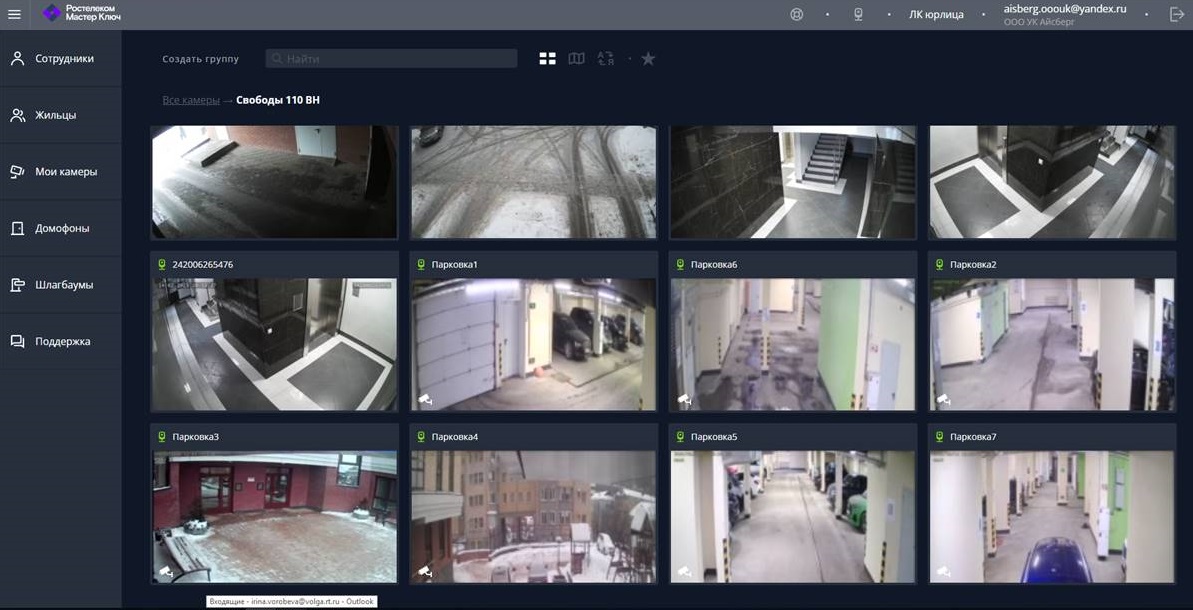This screenshot has width=1193, height=610.
Task: Select Шлагбаумы in the sidebar
Action: click(x=64, y=284)
